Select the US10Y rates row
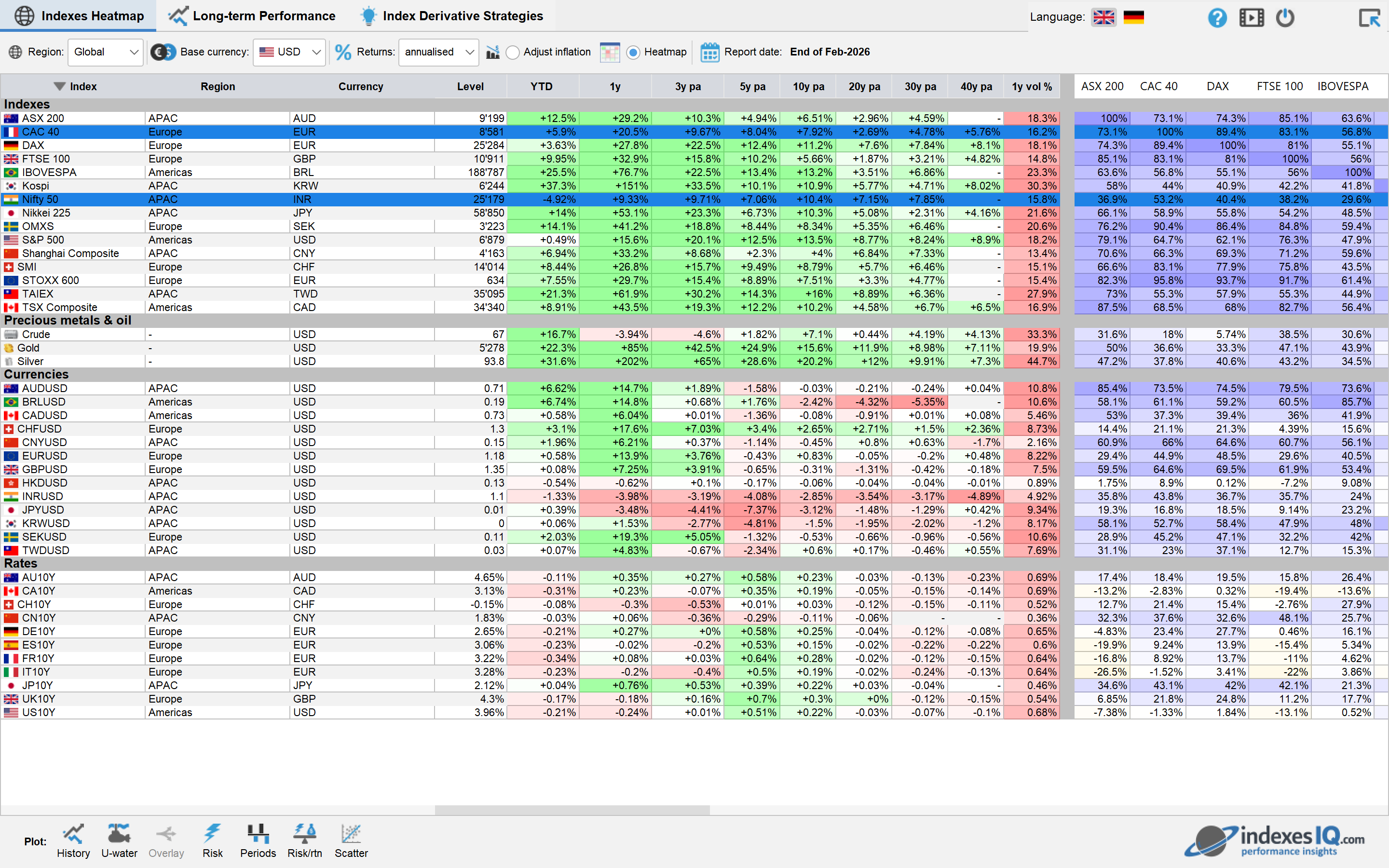Image resolution: width=1389 pixels, height=868 pixels. (x=530, y=712)
